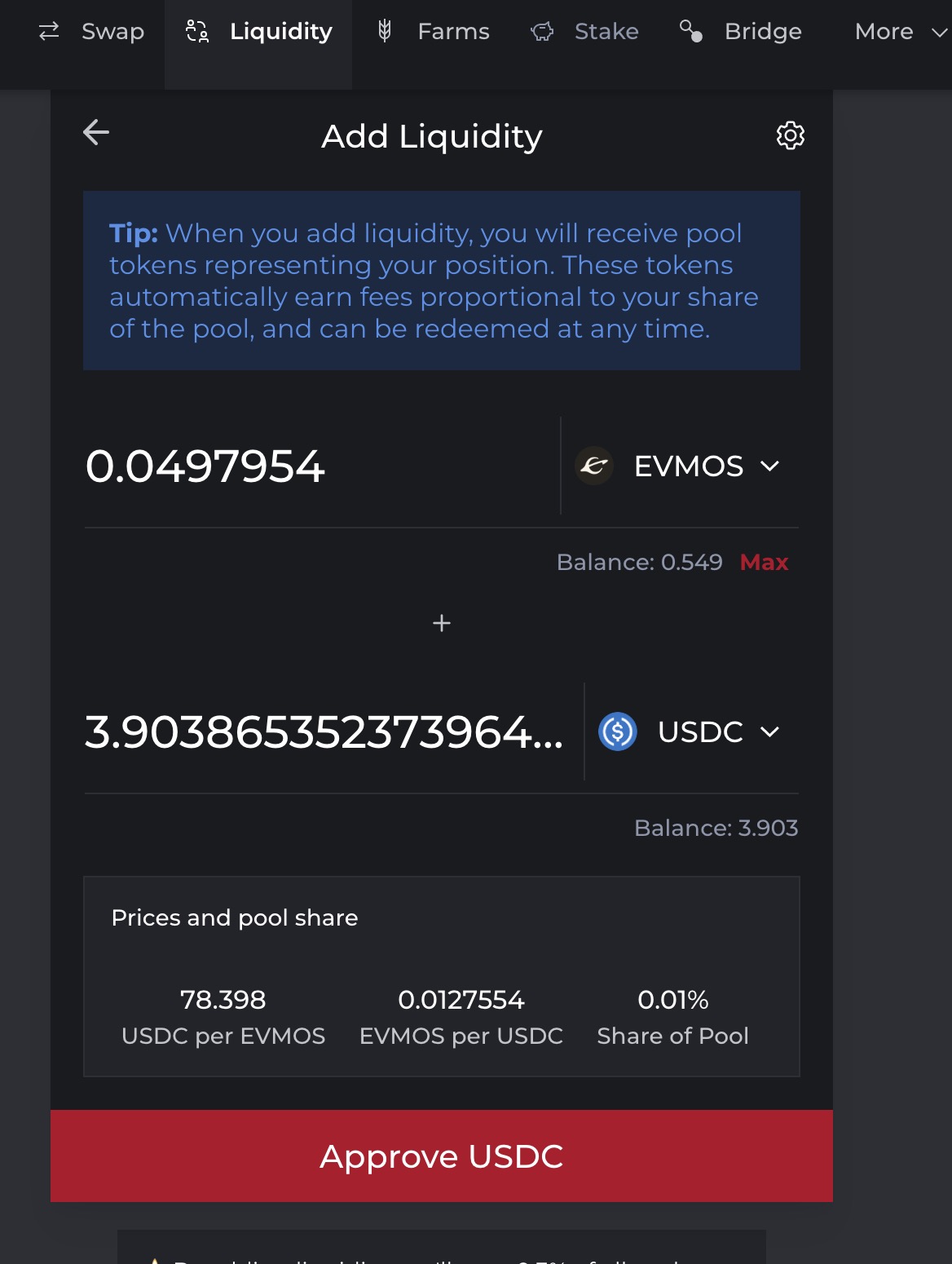
Task: Expand the USDC token selector chevron
Action: (x=769, y=731)
